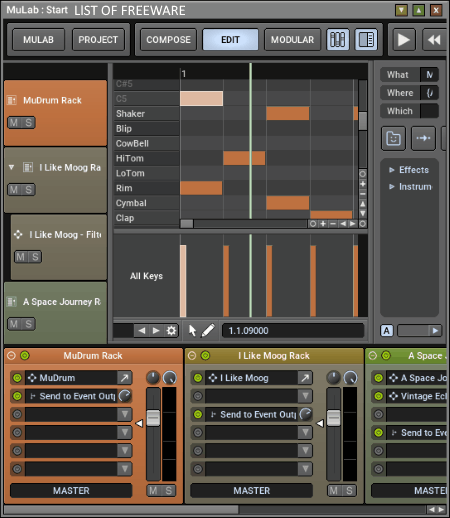450x518 pixels.
Task: Mute the MuDrum Rack track
Action: point(14,123)
